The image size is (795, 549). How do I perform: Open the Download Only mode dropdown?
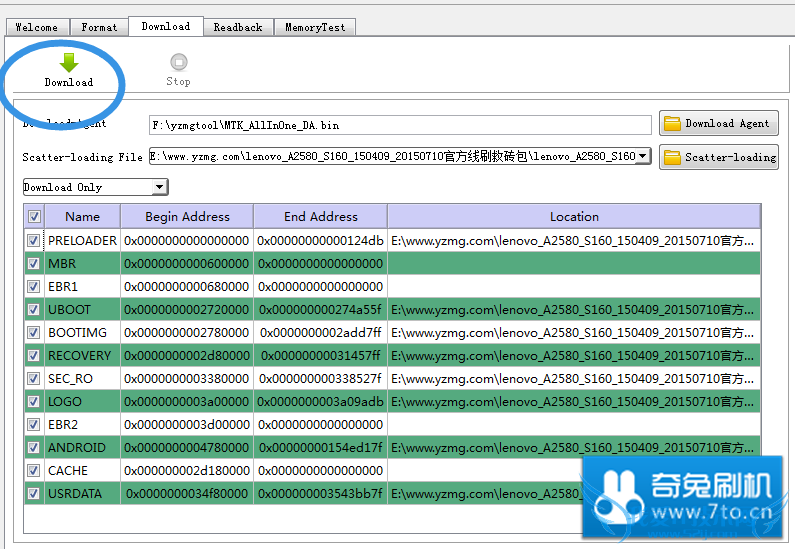(x=160, y=187)
